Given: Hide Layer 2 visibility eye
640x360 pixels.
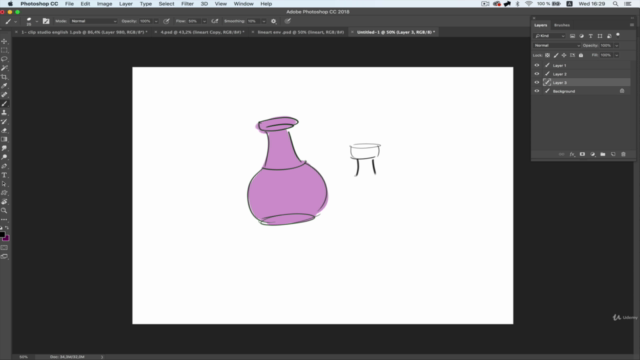Looking at the screenshot, I should pyautogui.click(x=537, y=74).
